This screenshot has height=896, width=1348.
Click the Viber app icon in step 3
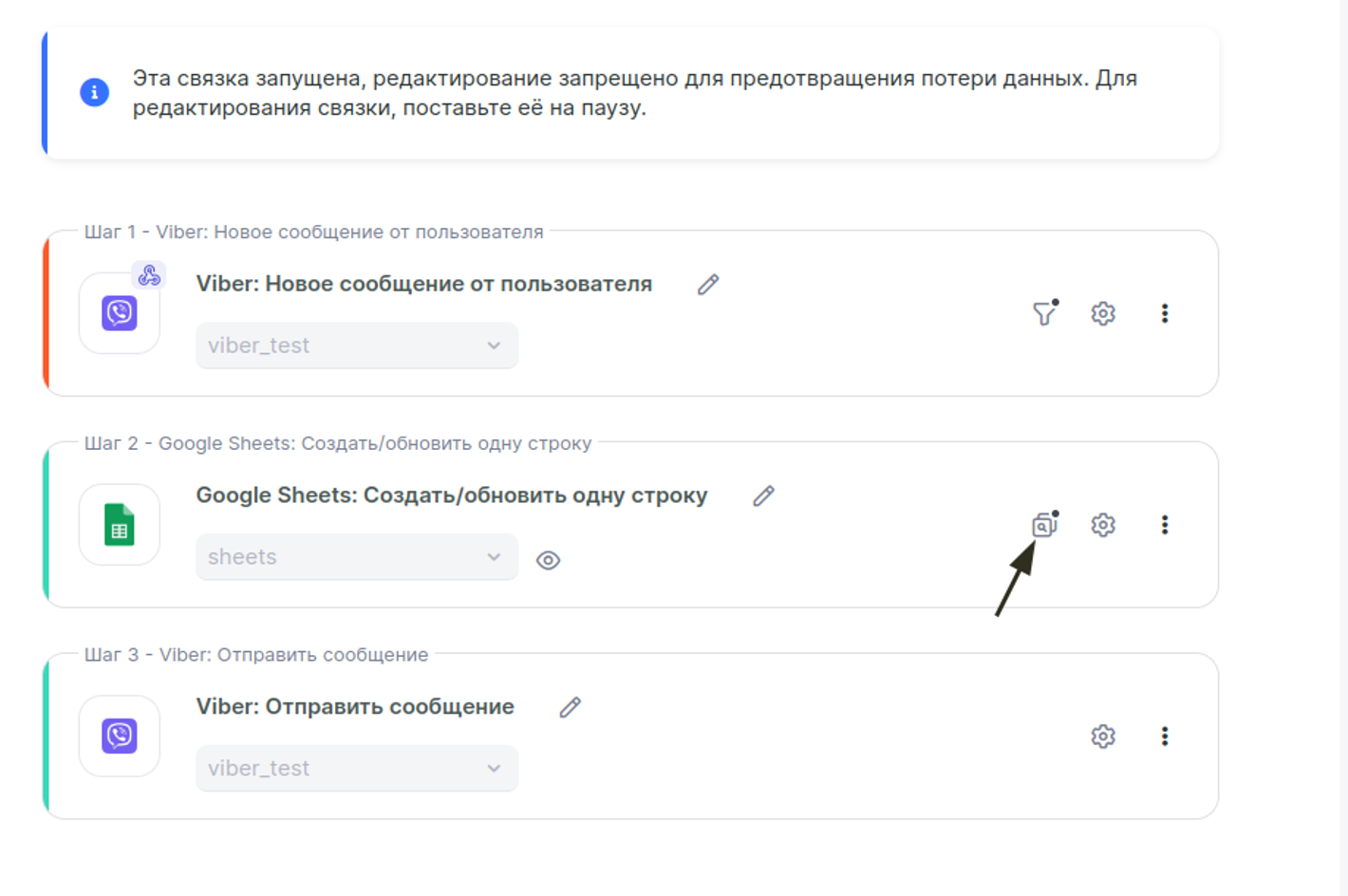(120, 737)
